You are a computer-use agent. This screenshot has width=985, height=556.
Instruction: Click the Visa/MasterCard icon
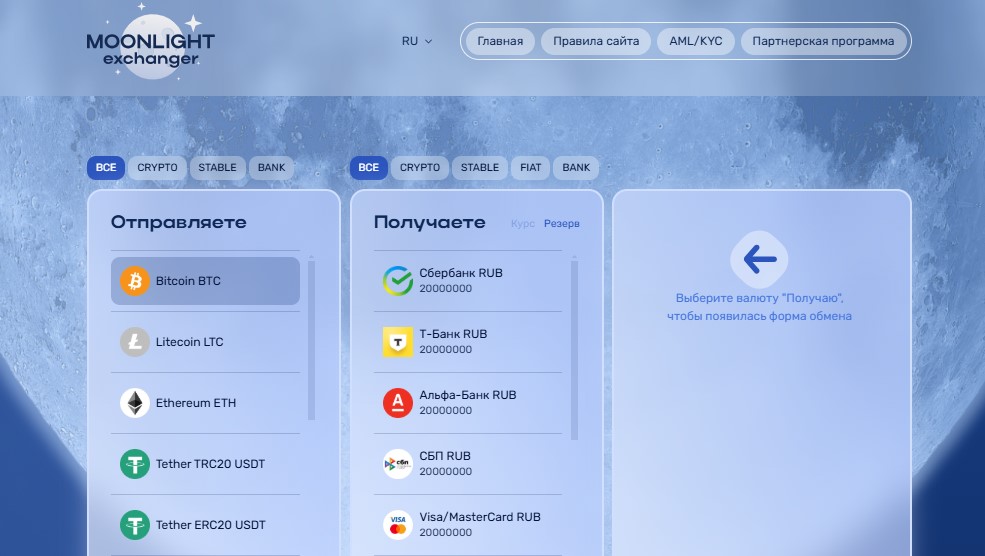coord(398,525)
